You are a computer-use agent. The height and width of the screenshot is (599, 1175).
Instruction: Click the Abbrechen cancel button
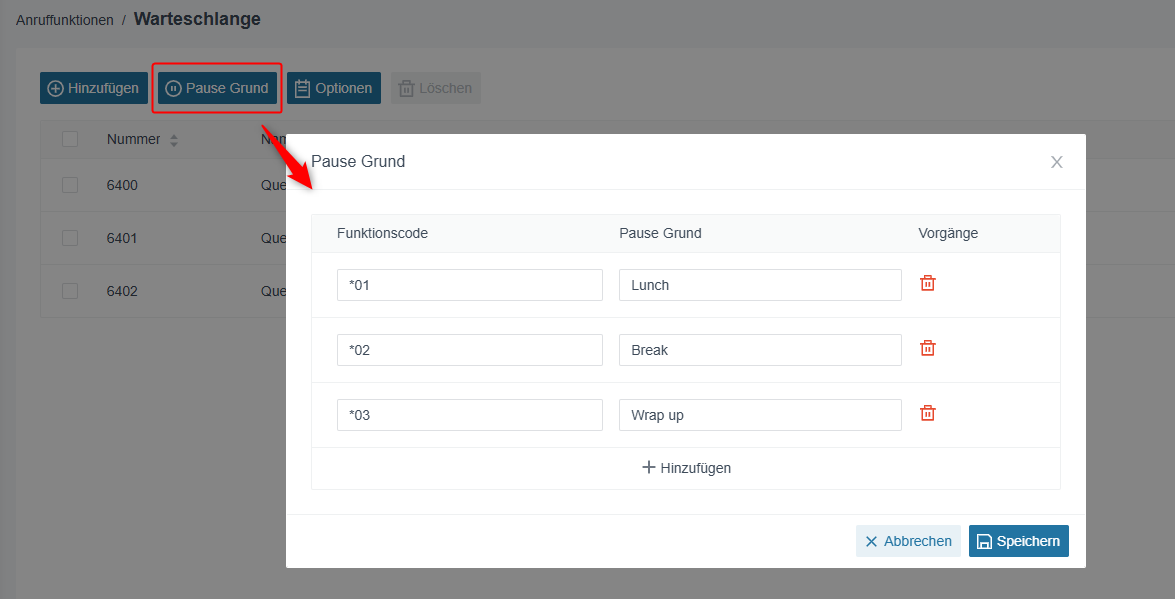[x=908, y=541]
